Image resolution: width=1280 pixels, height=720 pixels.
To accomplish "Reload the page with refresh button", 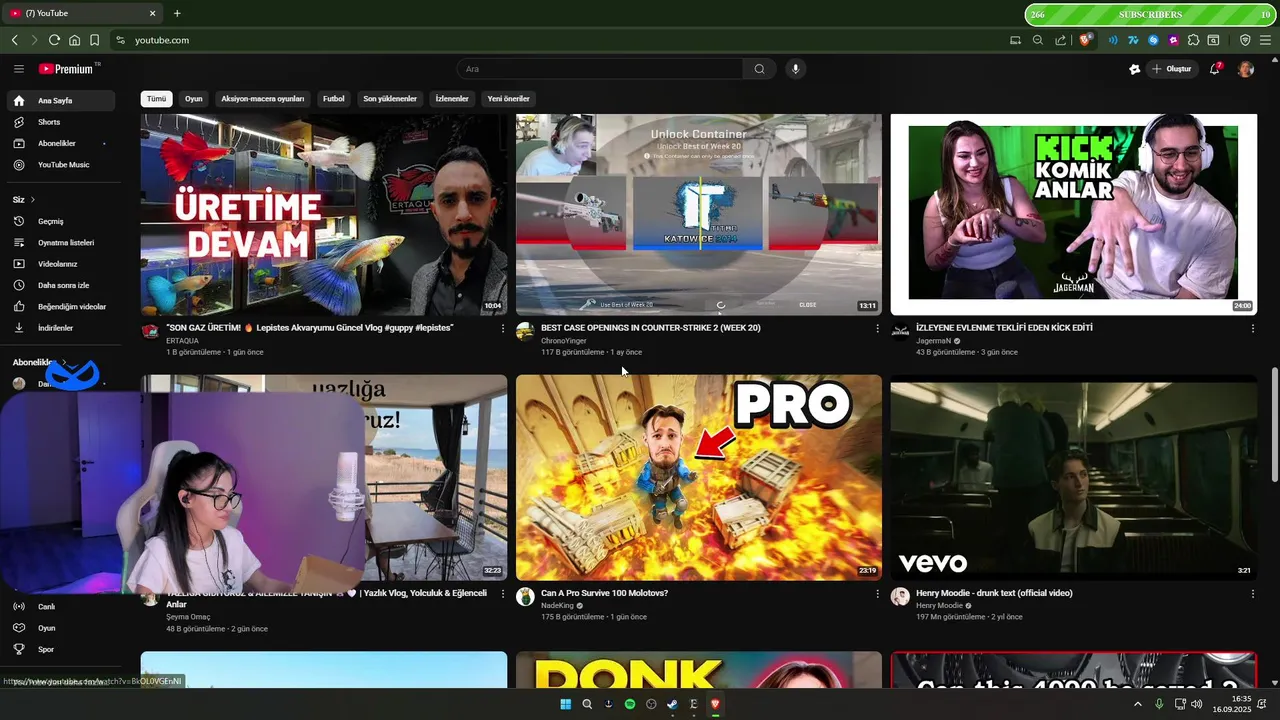I will 54,40.
